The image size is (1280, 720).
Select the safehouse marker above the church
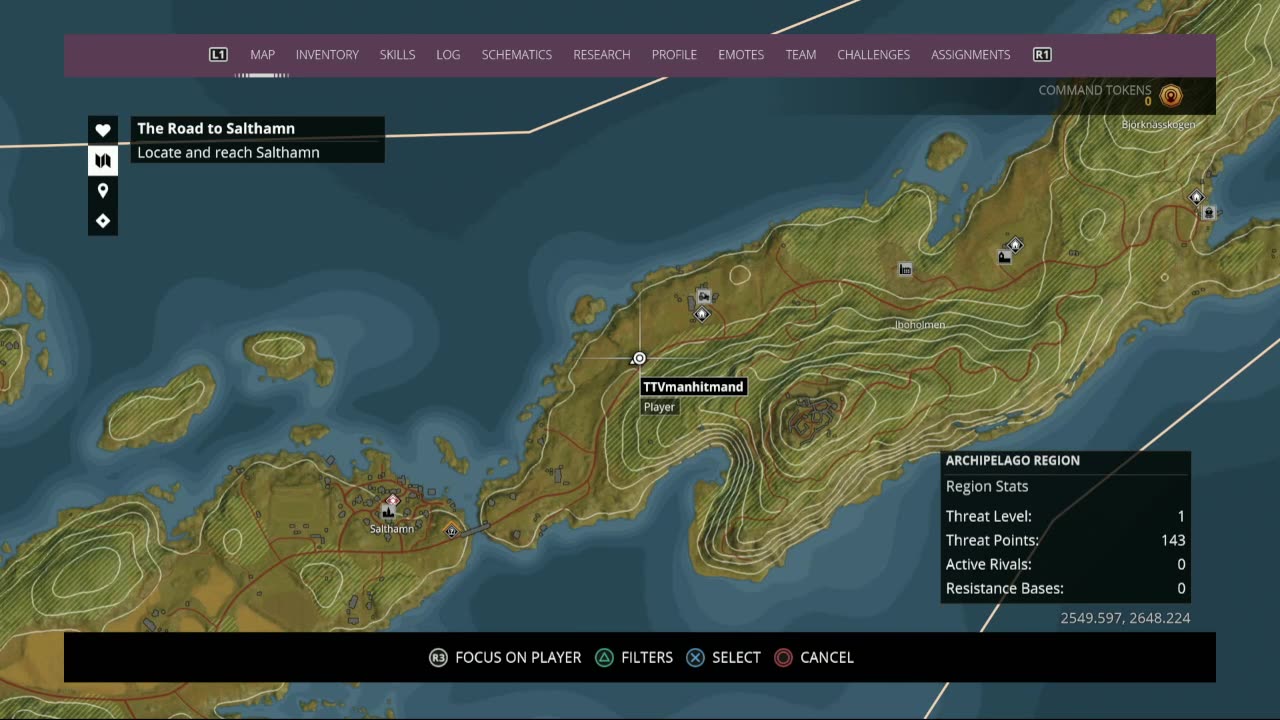[1015, 244]
